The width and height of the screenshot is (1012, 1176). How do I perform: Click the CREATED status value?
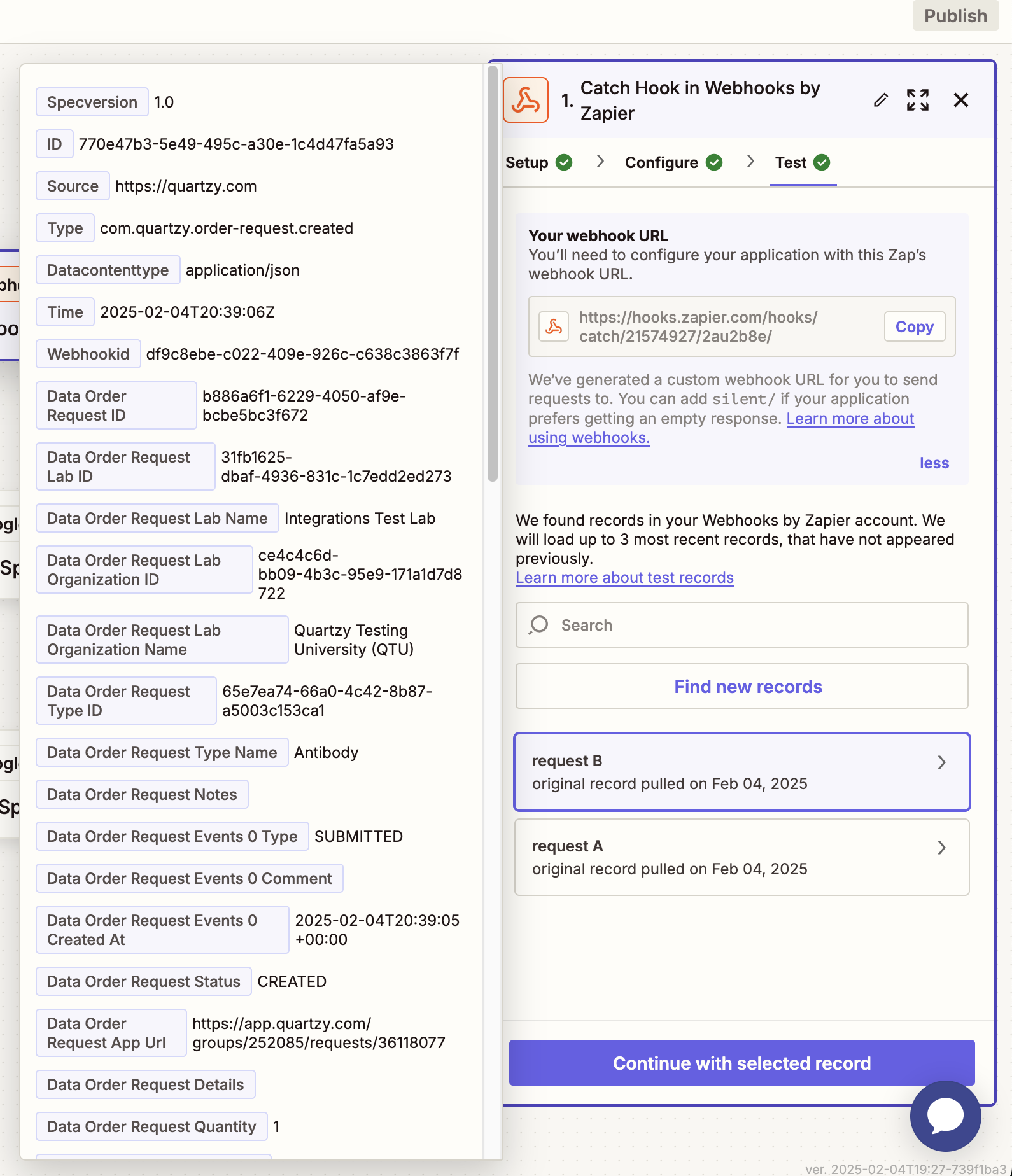pyautogui.click(x=292, y=981)
